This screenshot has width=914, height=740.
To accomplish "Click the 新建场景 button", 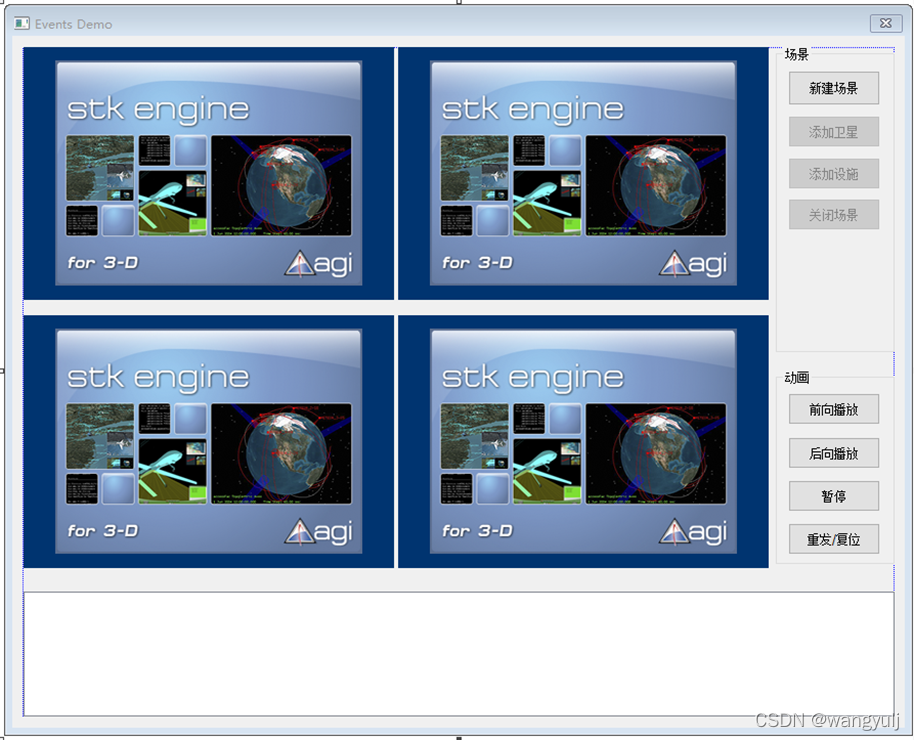I will (834, 88).
